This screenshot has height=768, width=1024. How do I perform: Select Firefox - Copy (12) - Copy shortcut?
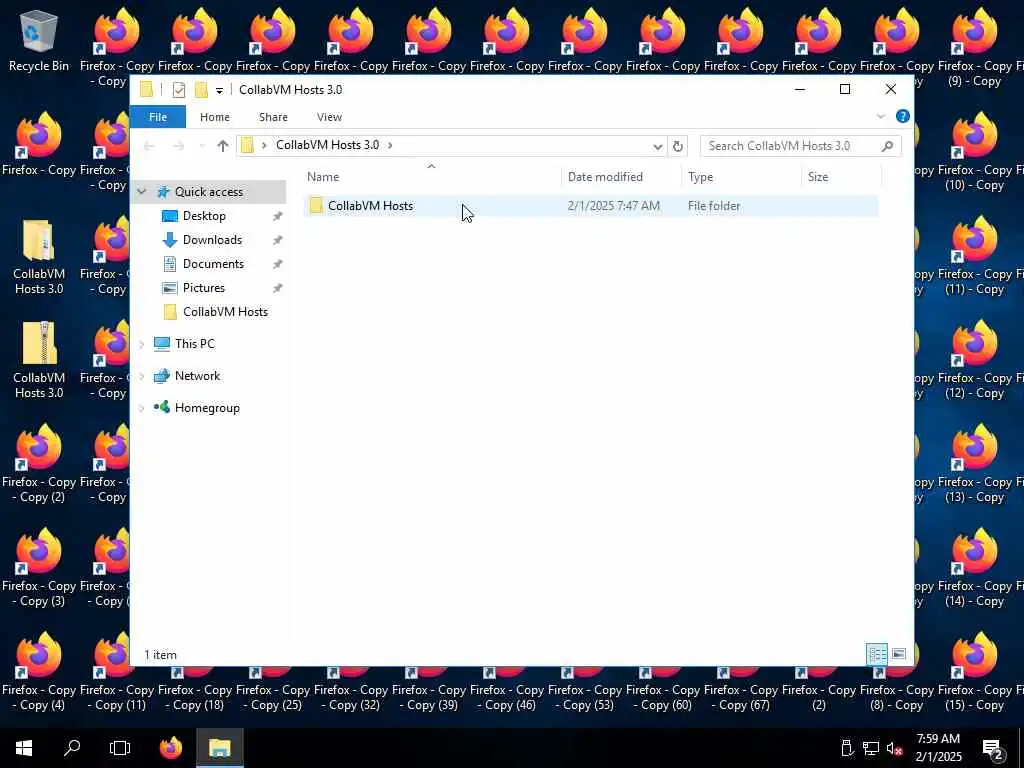pos(974,360)
